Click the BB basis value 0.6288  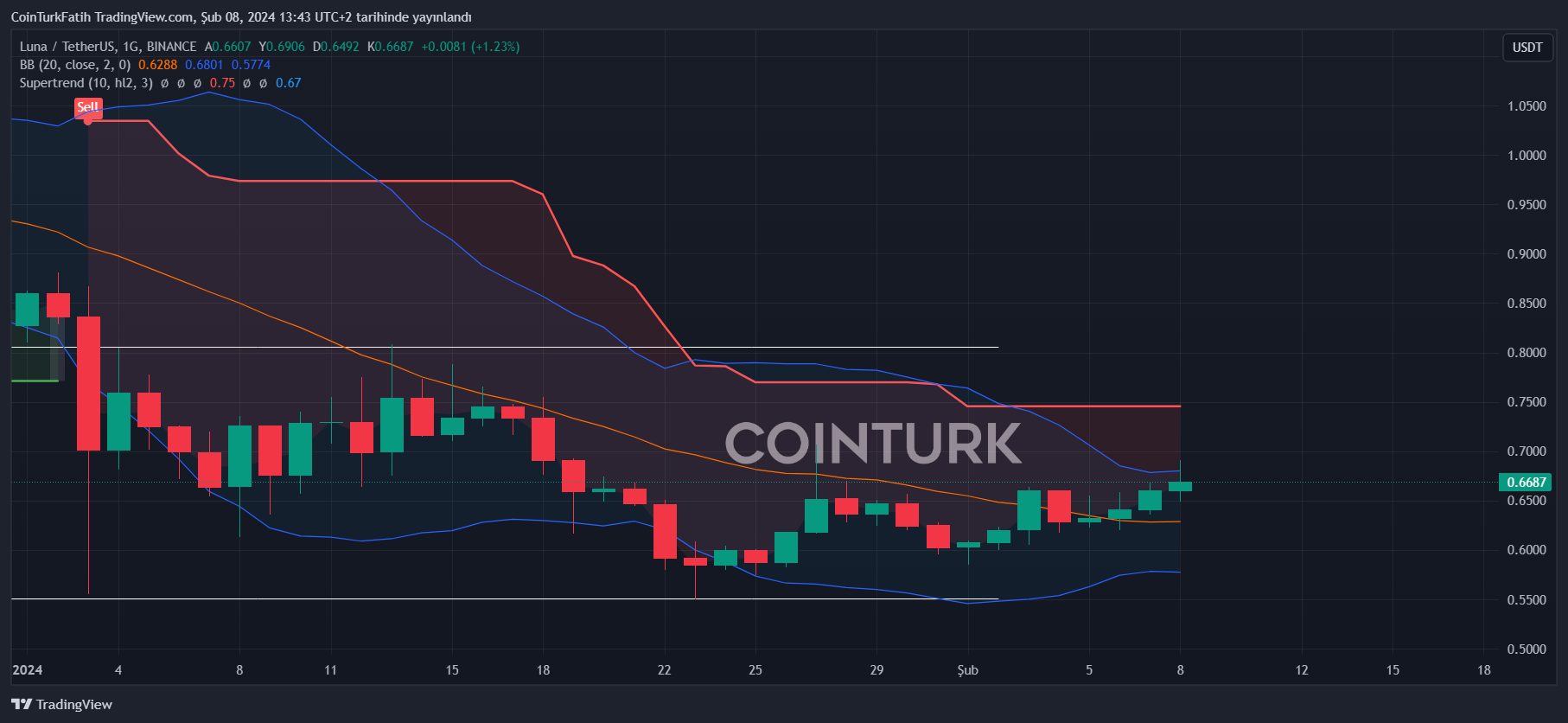pos(157,65)
